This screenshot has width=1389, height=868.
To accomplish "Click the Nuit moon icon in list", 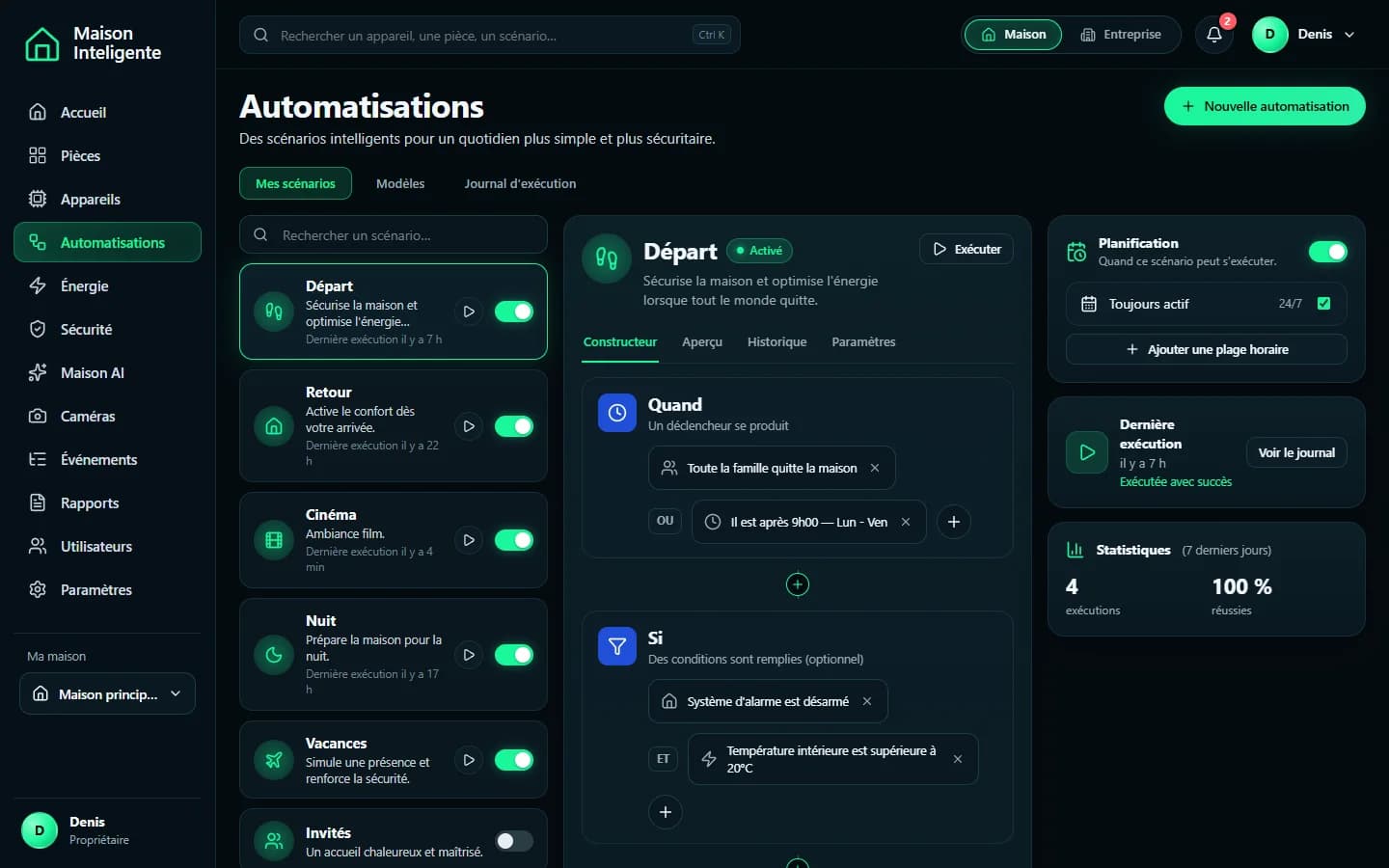I will pos(274,655).
